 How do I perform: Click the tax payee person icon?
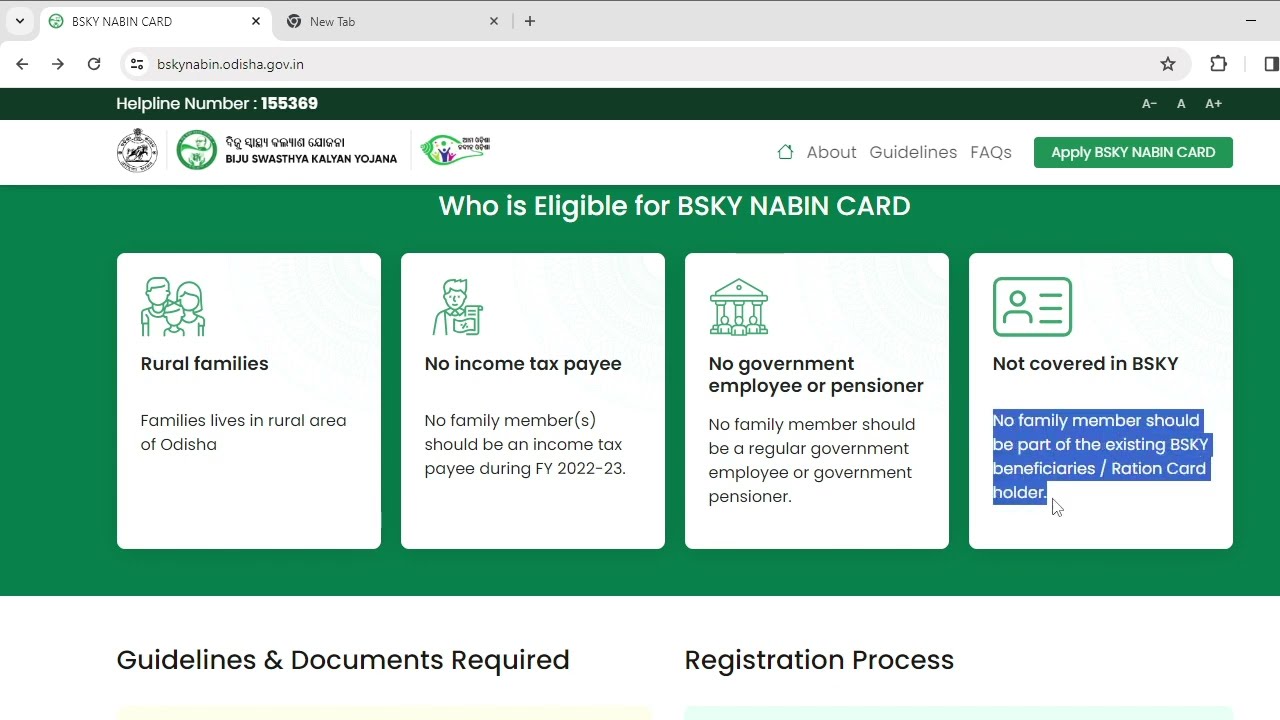click(457, 307)
